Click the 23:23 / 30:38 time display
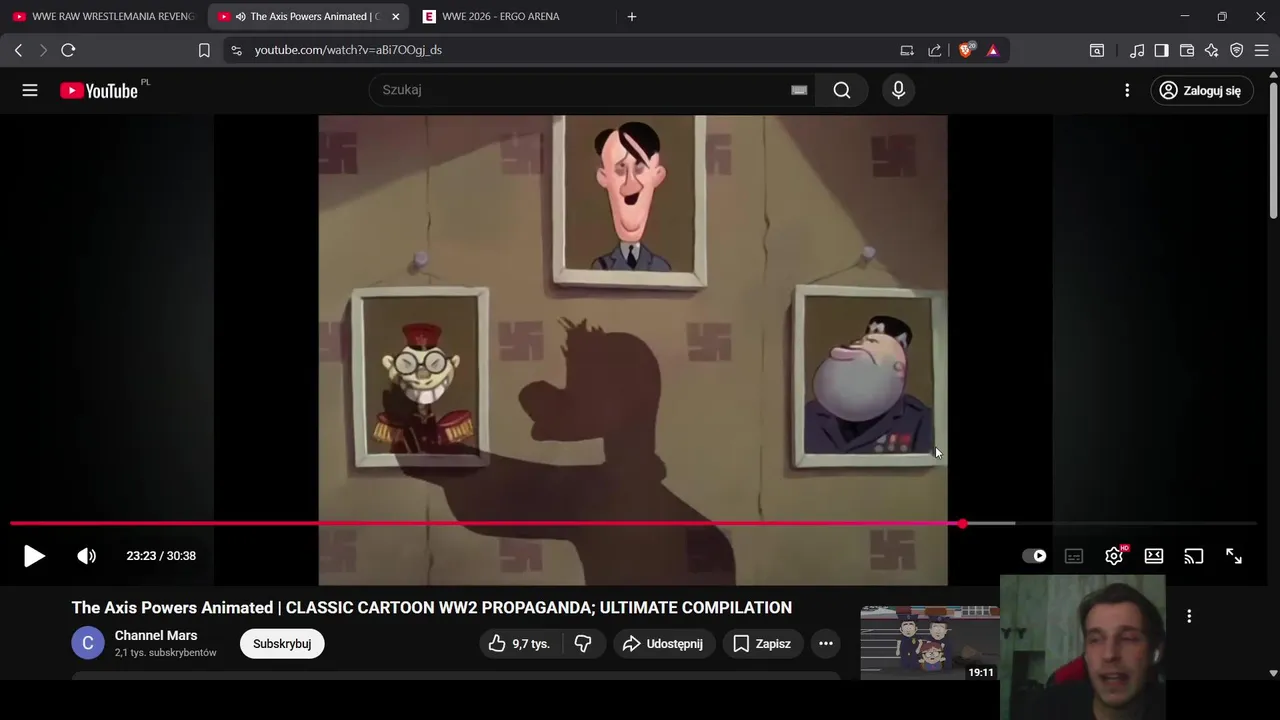1280x720 pixels. 161,556
